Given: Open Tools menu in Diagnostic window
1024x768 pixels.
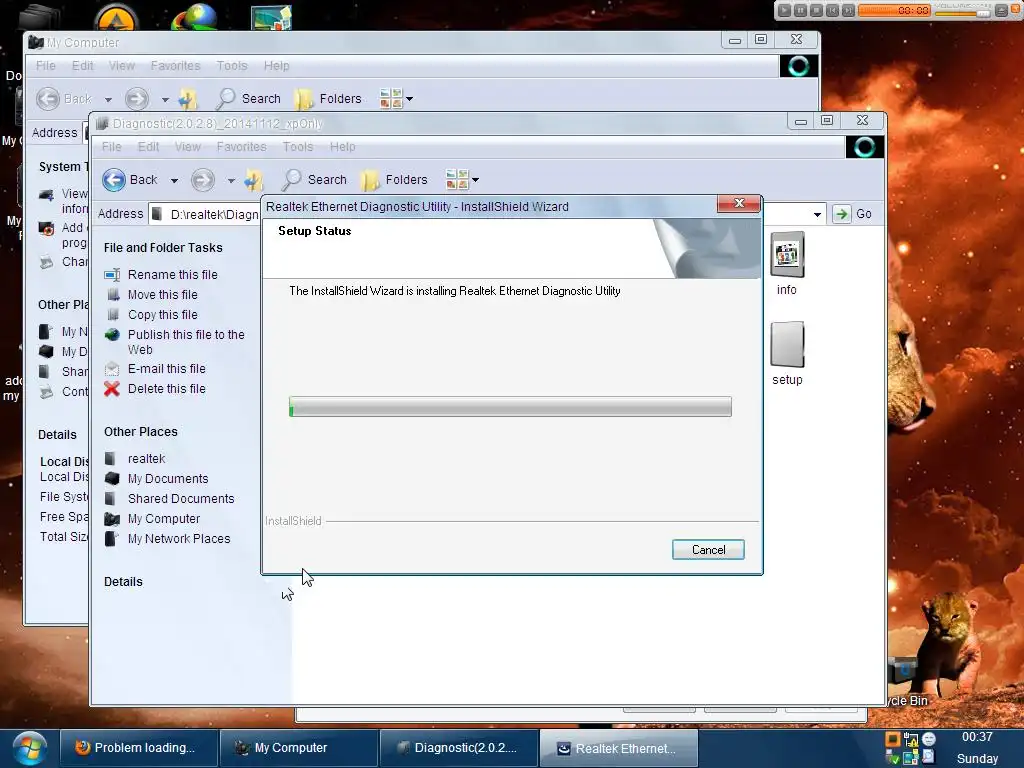Looking at the screenshot, I should (298, 147).
